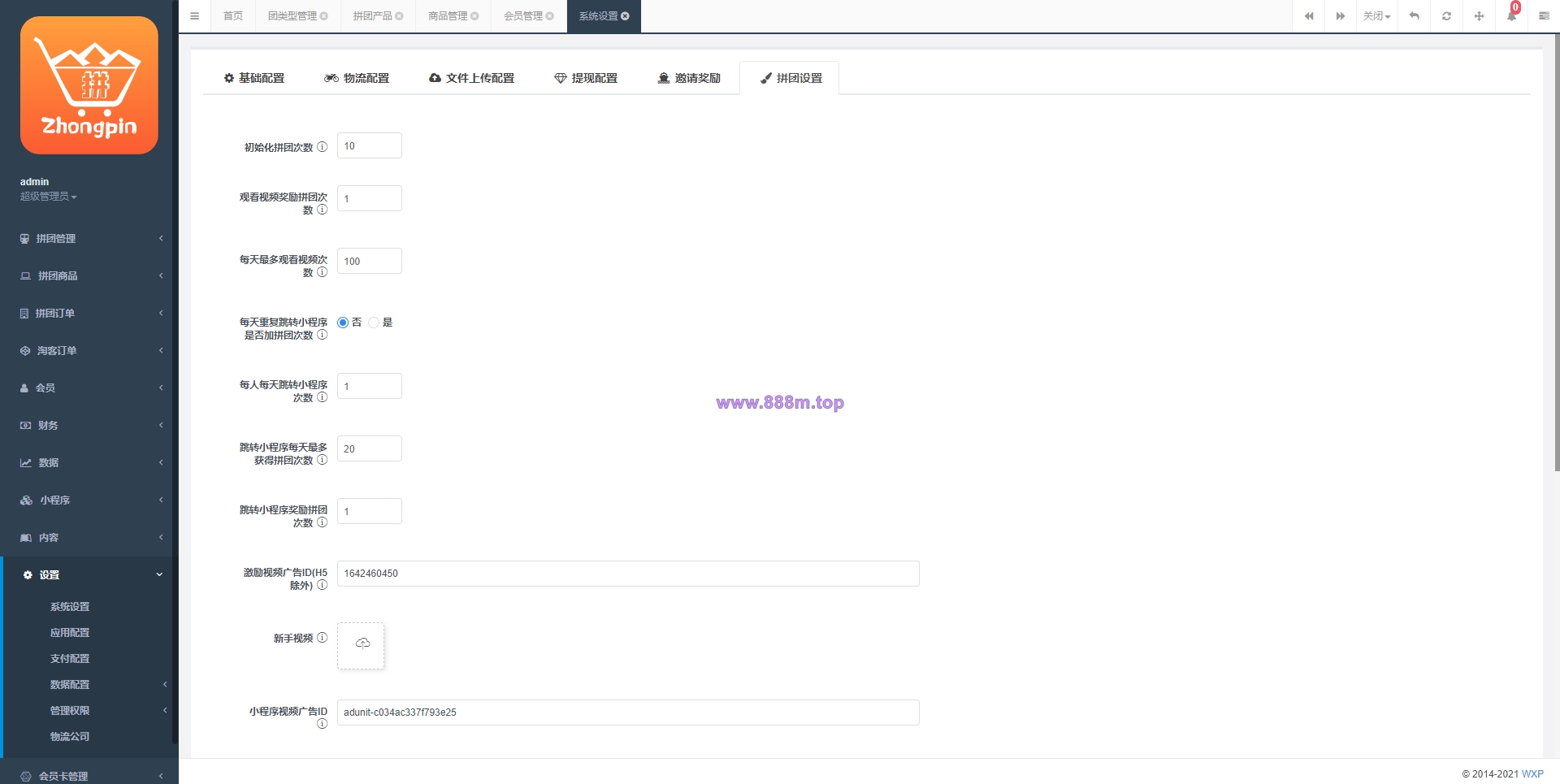Click the info icon beside 观看视频奖励拼团次数
Screen dimensions: 1560x784
[x=322, y=210]
